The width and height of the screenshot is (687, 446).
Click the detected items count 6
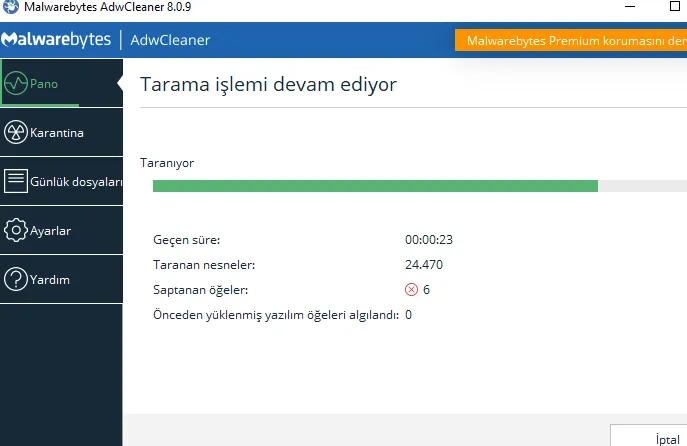click(x=426, y=290)
